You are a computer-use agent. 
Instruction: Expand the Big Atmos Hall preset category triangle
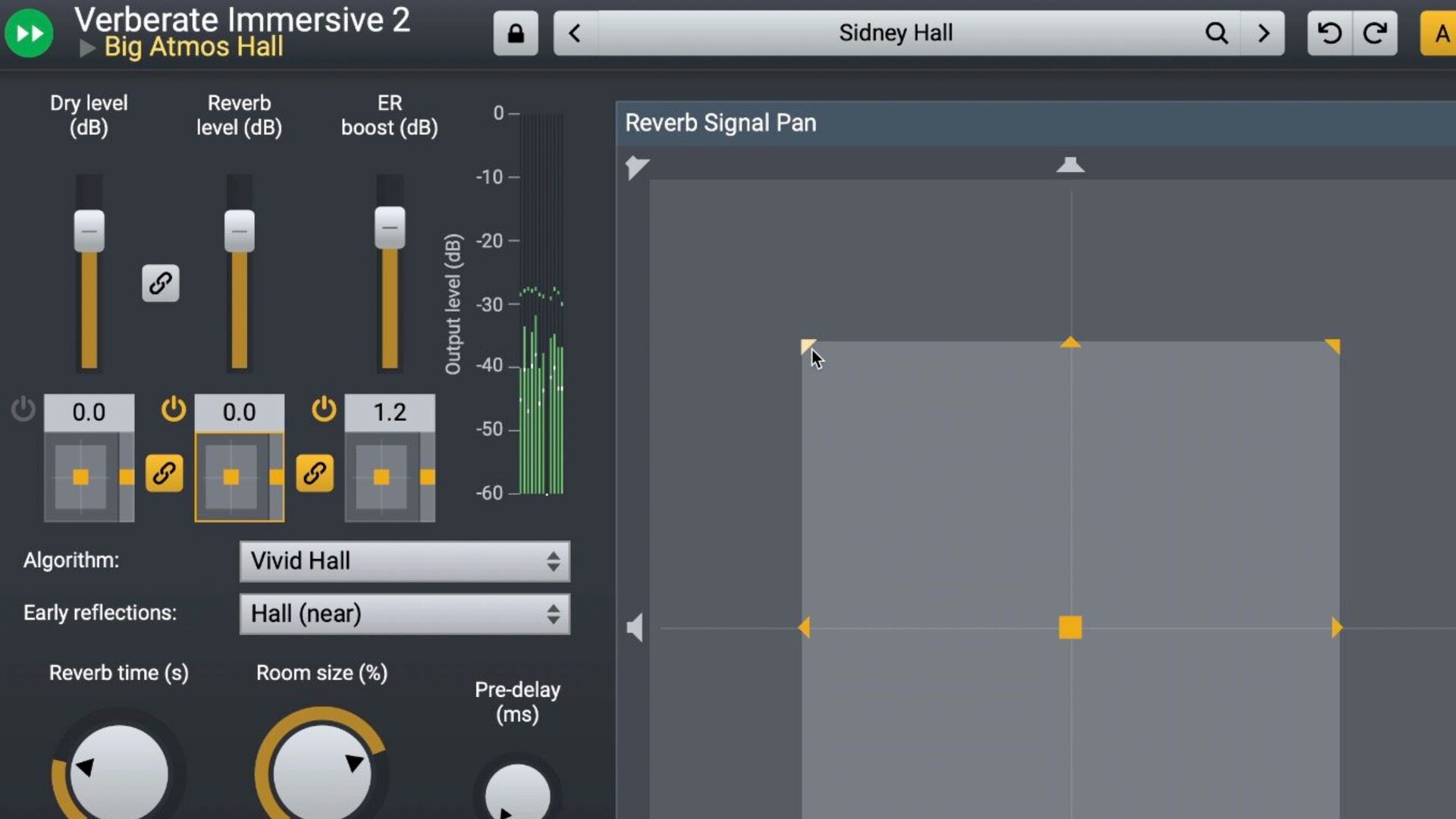point(87,48)
